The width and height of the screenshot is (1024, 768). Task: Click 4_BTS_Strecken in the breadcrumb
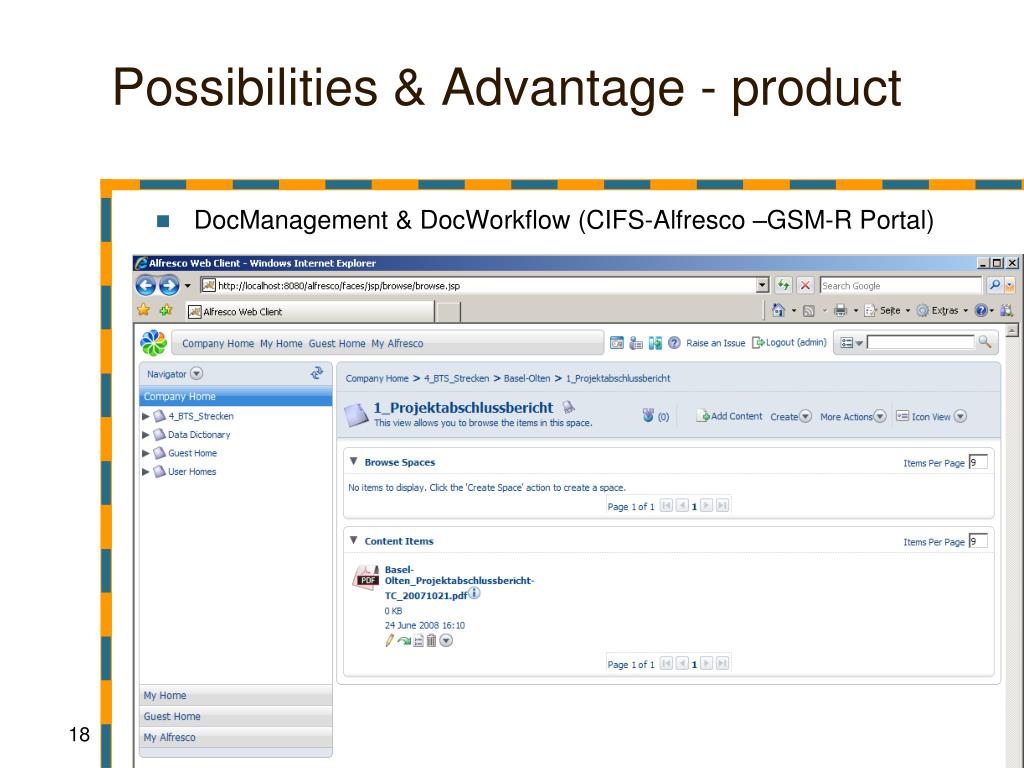click(456, 378)
